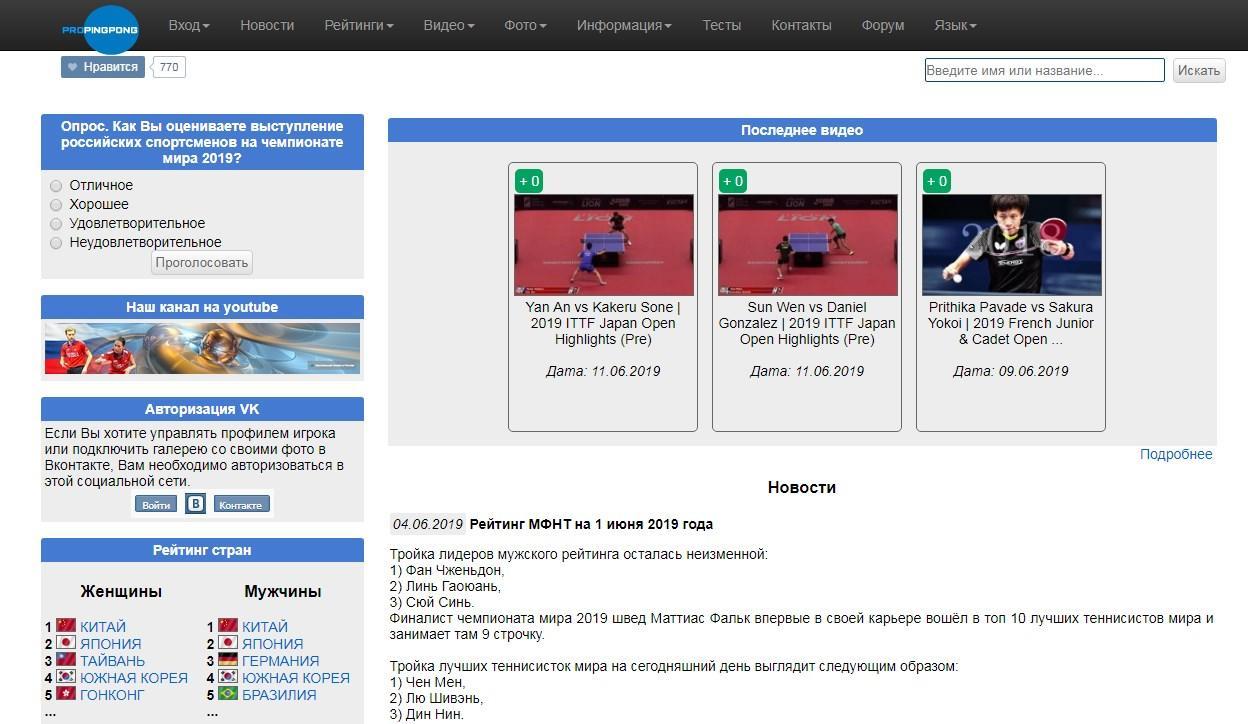Image resolution: width=1248 pixels, height=724 pixels.
Task: Click Hong Kong flag in women's ranking
Action: 66,694
